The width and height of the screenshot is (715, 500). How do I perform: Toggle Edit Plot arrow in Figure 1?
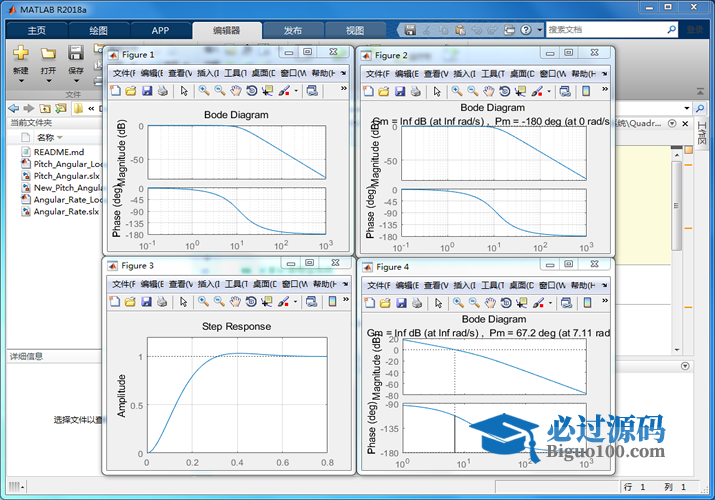pyautogui.click(x=183, y=91)
